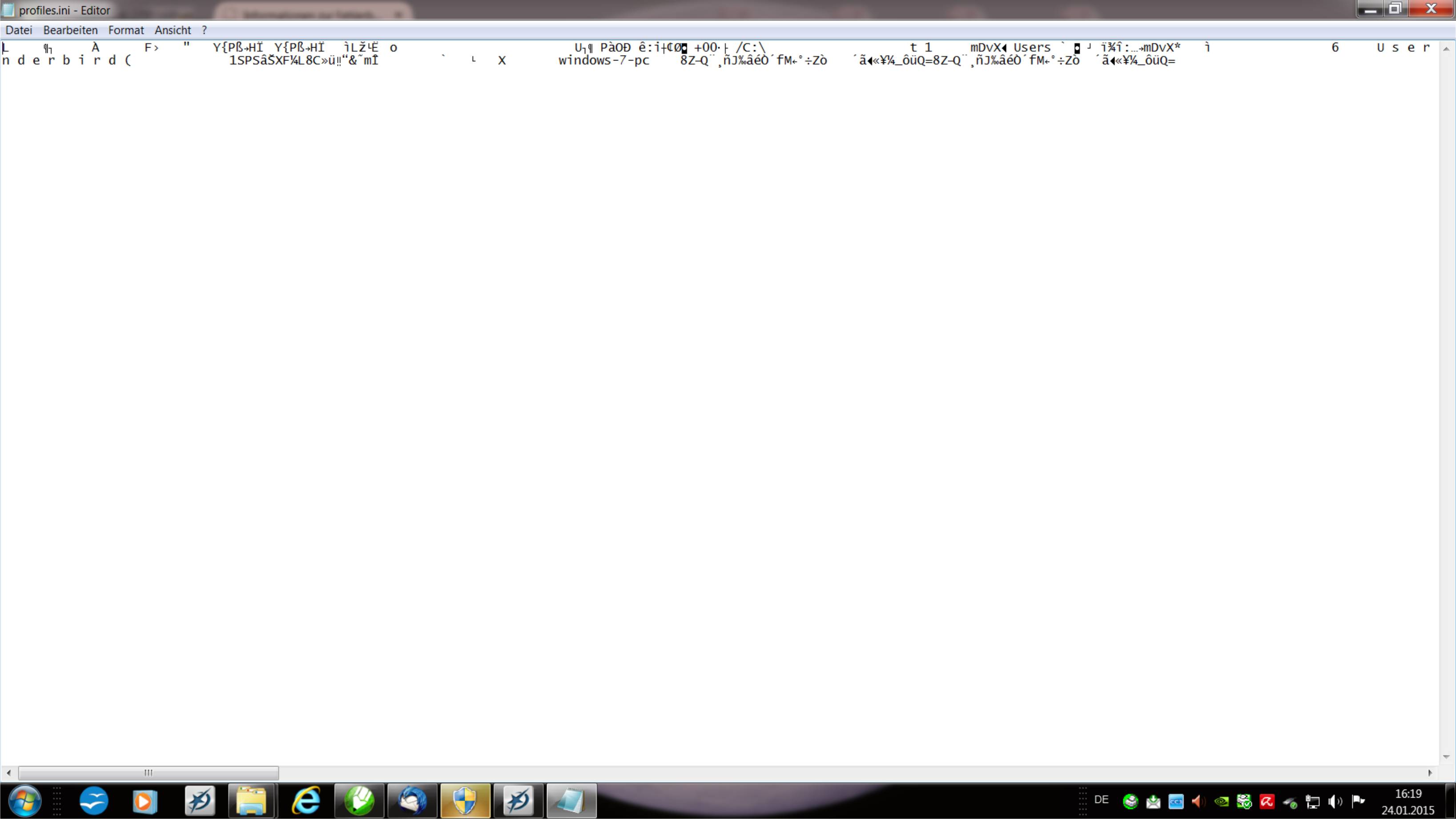Open the Ansicht menu

pyautogui.click(x=173, y=30)
